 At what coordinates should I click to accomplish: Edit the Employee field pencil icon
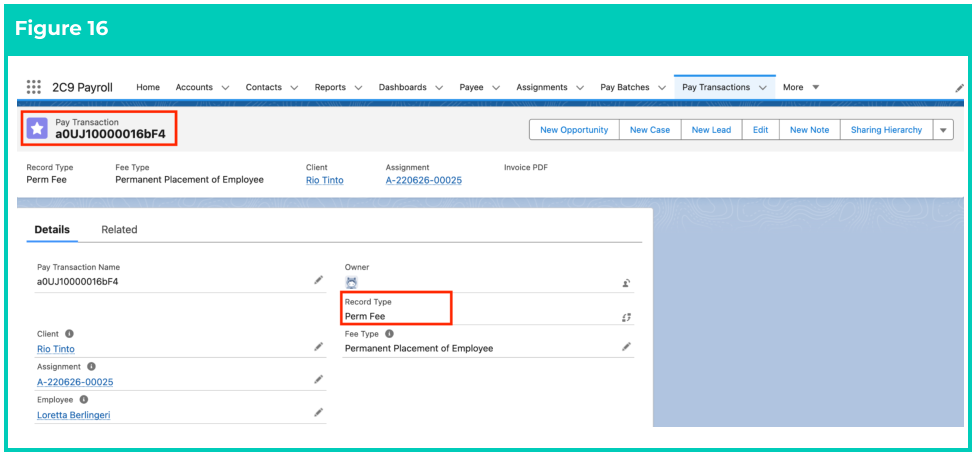[x=319, y=412]
